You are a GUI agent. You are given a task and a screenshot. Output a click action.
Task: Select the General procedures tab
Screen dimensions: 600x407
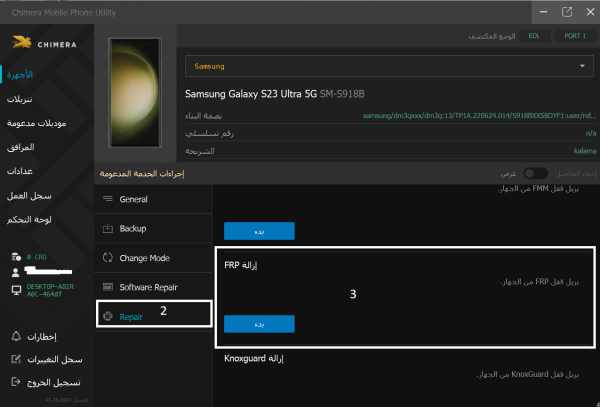click(153, 199)
